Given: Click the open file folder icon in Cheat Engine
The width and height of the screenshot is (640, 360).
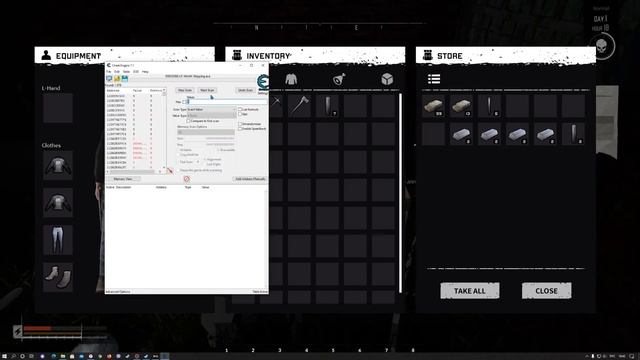Looking at the screenshot, I should click(117, 78).
